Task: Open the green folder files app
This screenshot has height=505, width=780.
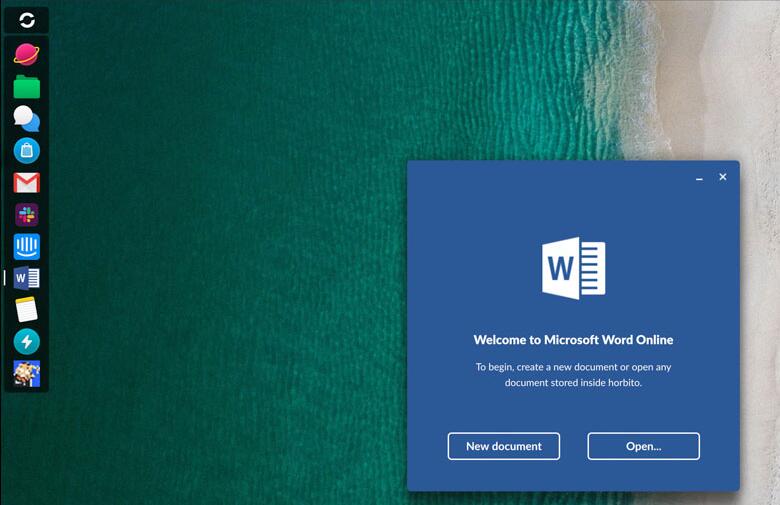Action: (26, 87)
